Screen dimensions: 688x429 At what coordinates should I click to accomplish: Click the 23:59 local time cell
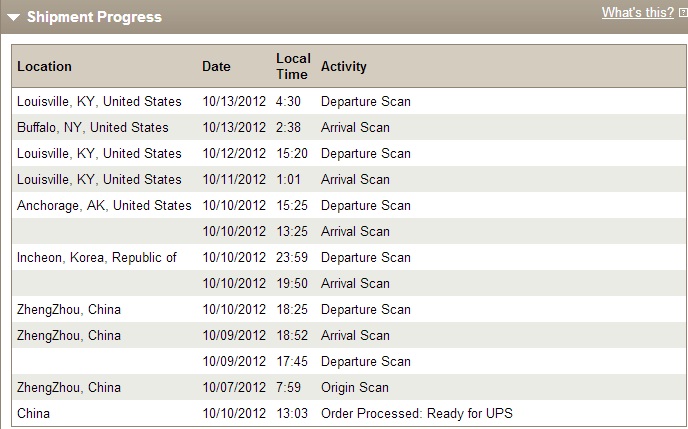(292, 257)
